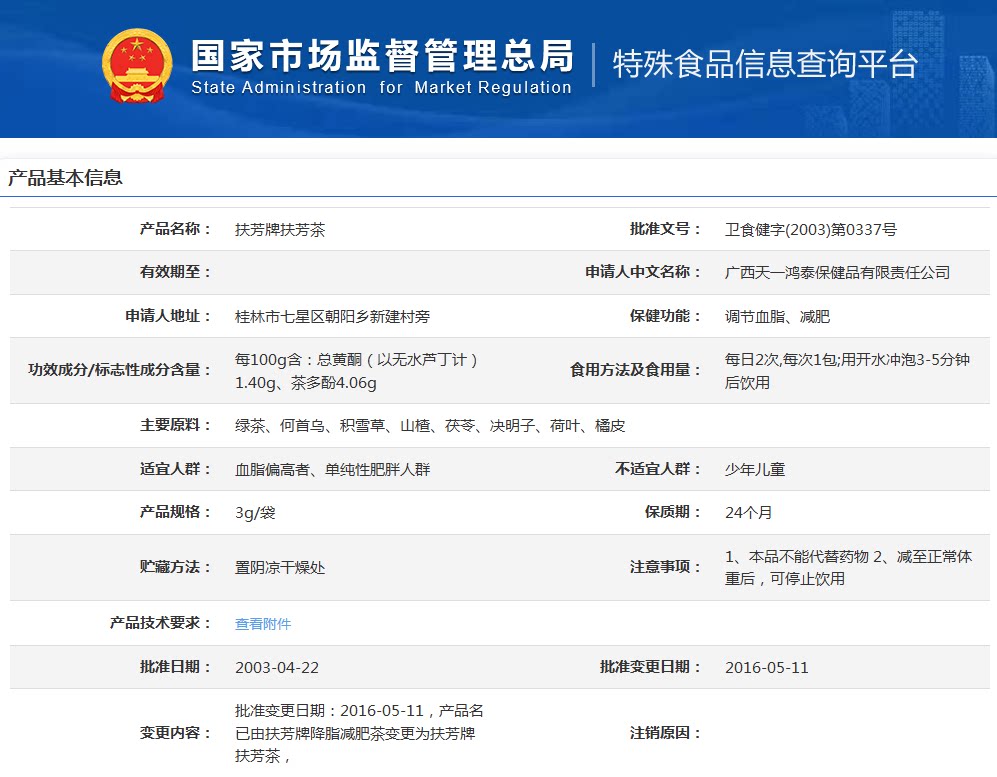Viewport: 997px width, 777px height.
Task: Select the address 桂林市七星区朝阳乡新建村旁
Action: tap(333, 316)
